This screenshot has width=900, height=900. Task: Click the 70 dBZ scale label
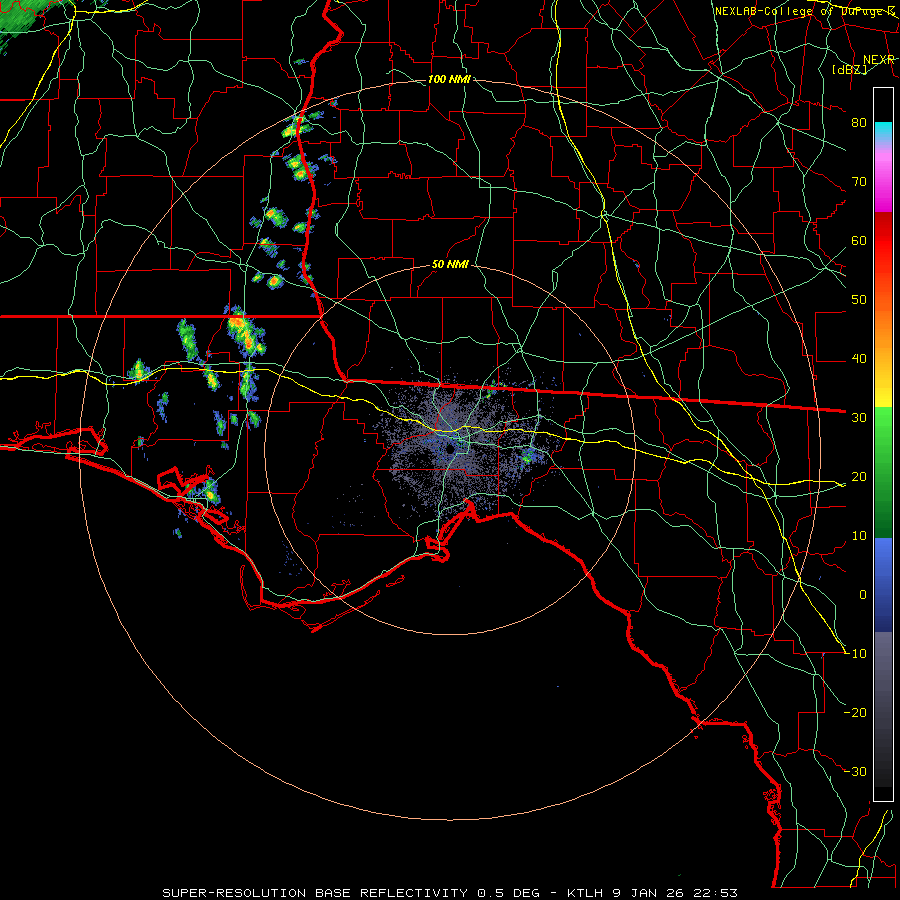coord(859,181)
